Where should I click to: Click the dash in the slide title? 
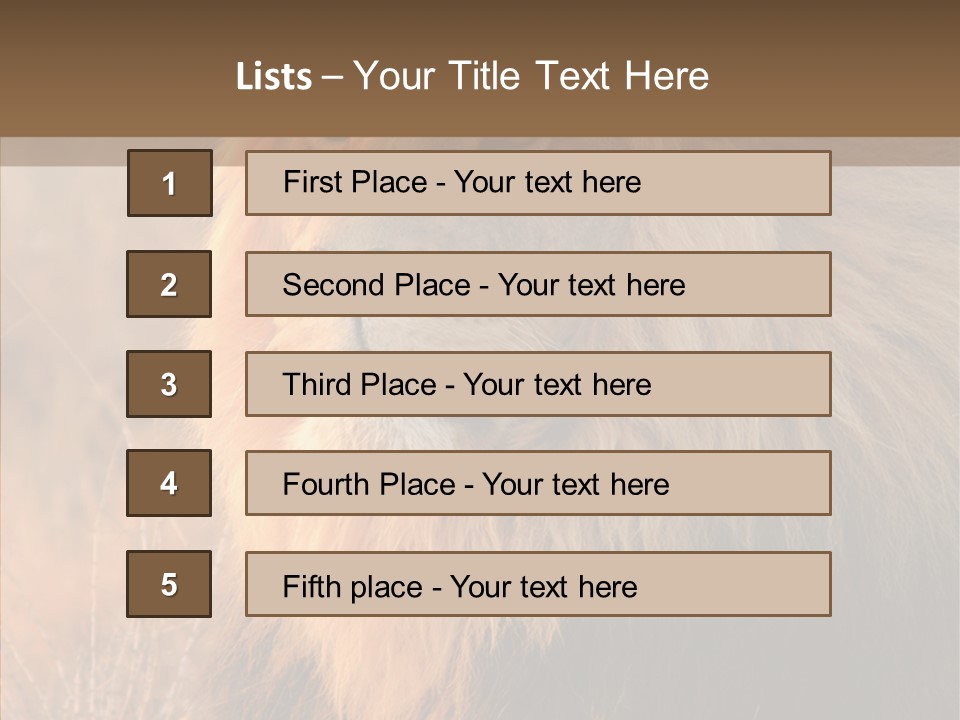point(332,77)
